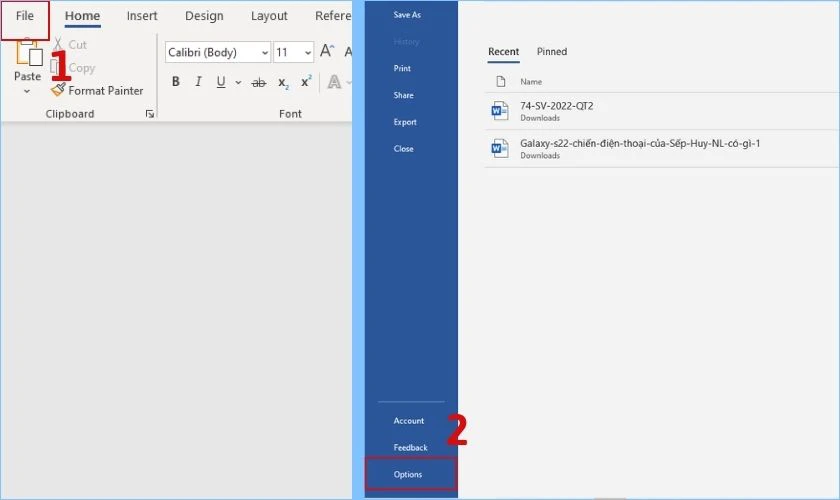Expand the Paste options arrow
840x500 pixels.
pos(27,92)
